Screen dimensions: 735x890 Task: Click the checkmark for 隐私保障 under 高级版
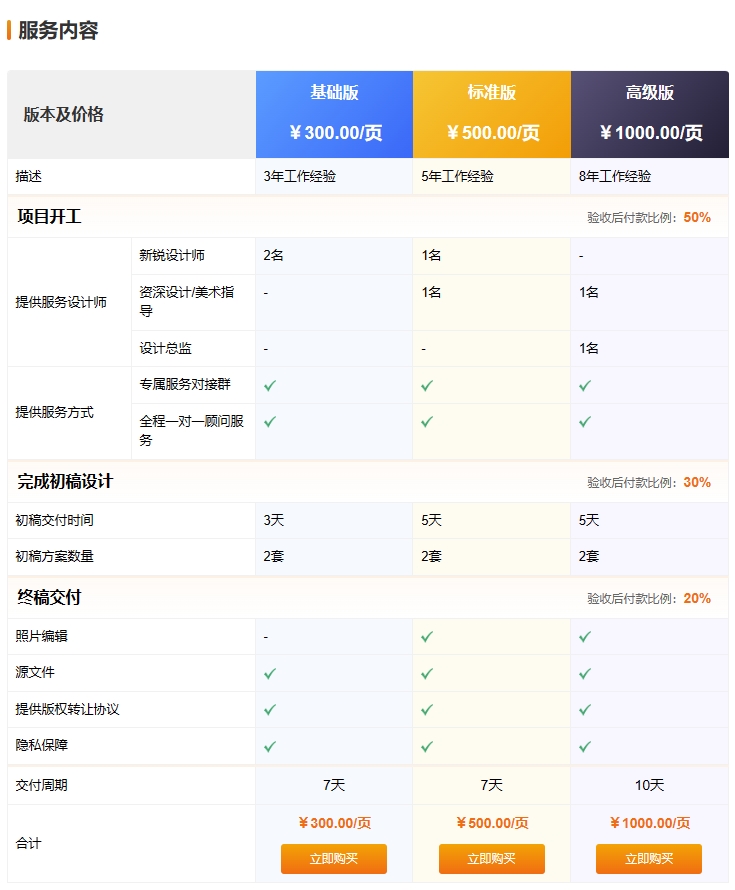coord(583,746)
